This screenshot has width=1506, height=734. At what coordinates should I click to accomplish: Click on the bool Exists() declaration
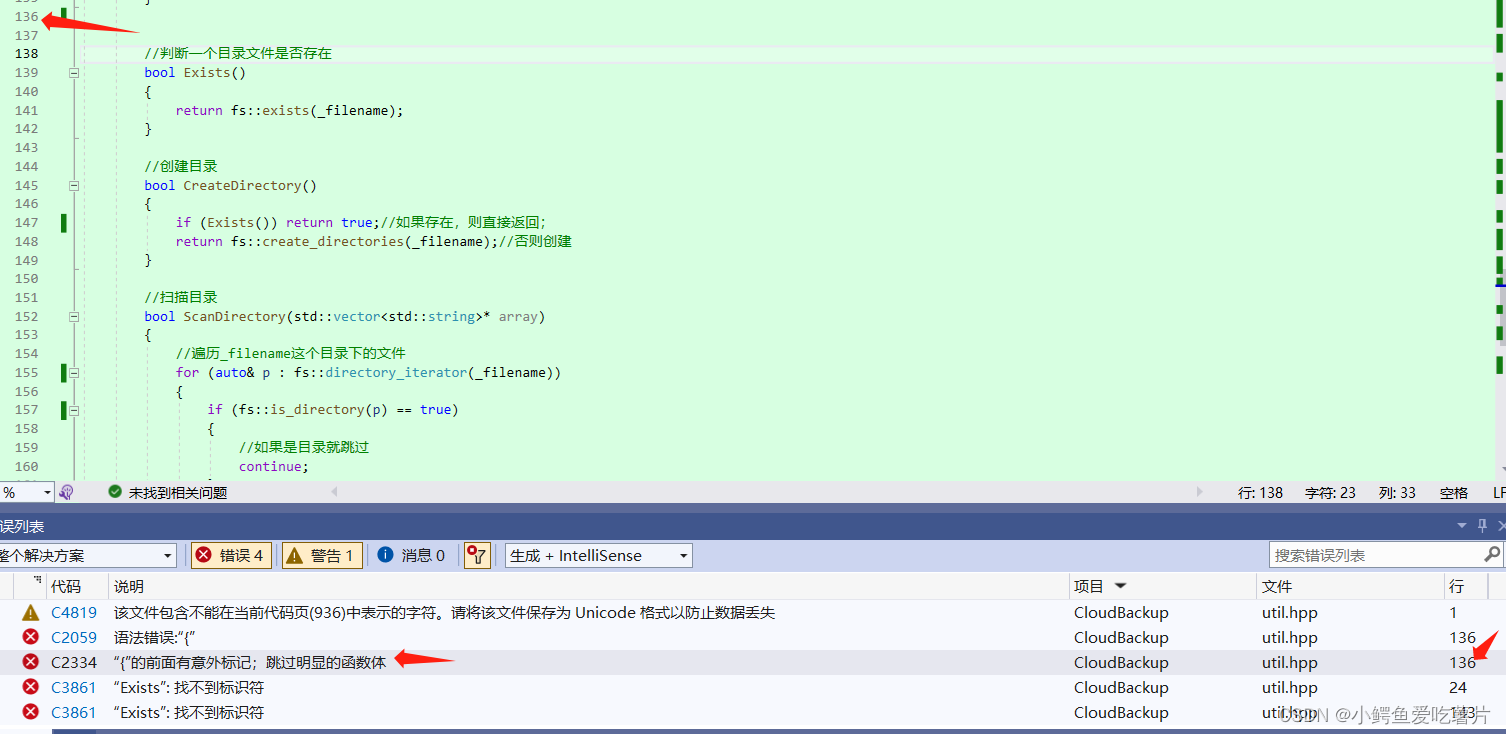(x=195, y=73)
